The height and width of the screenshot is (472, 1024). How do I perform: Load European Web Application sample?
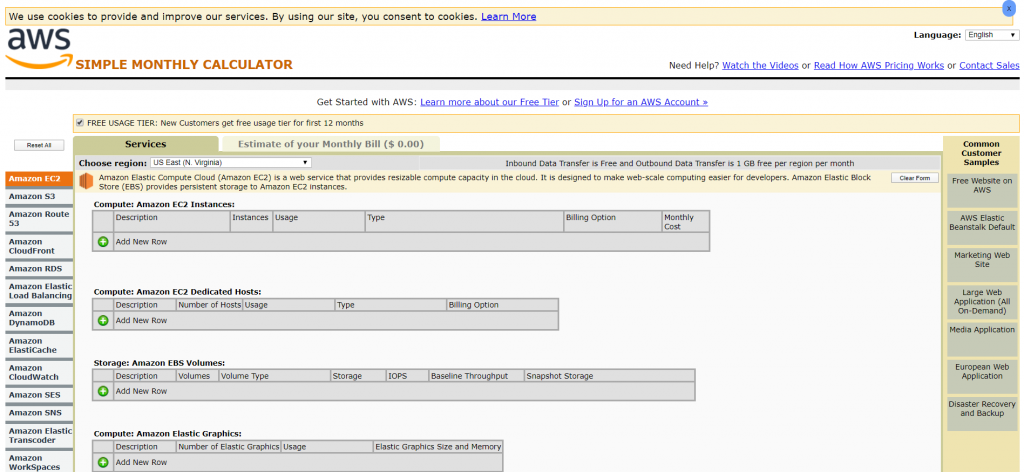(982, 377)
